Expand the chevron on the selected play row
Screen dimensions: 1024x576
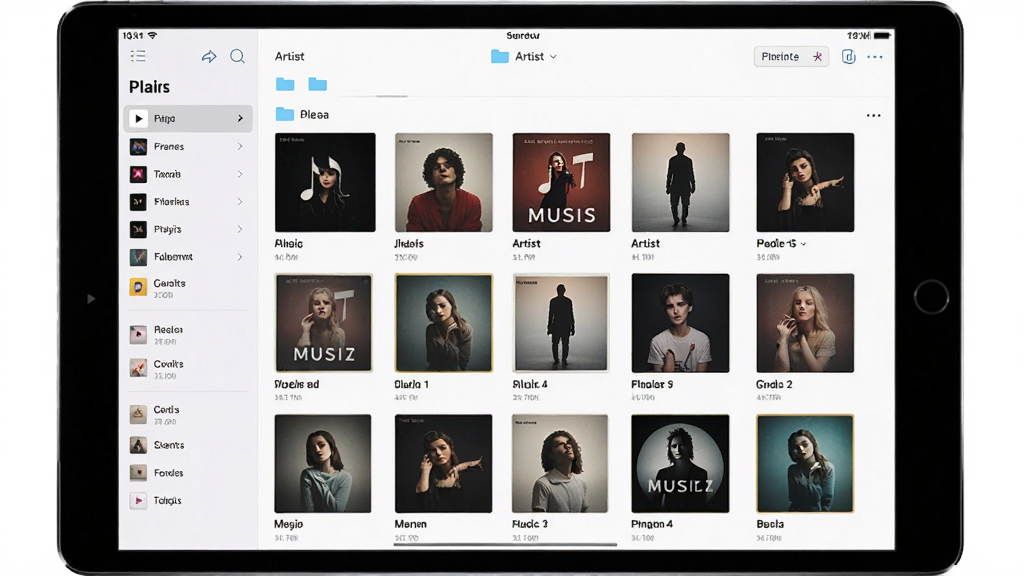(x=240, y=118)
